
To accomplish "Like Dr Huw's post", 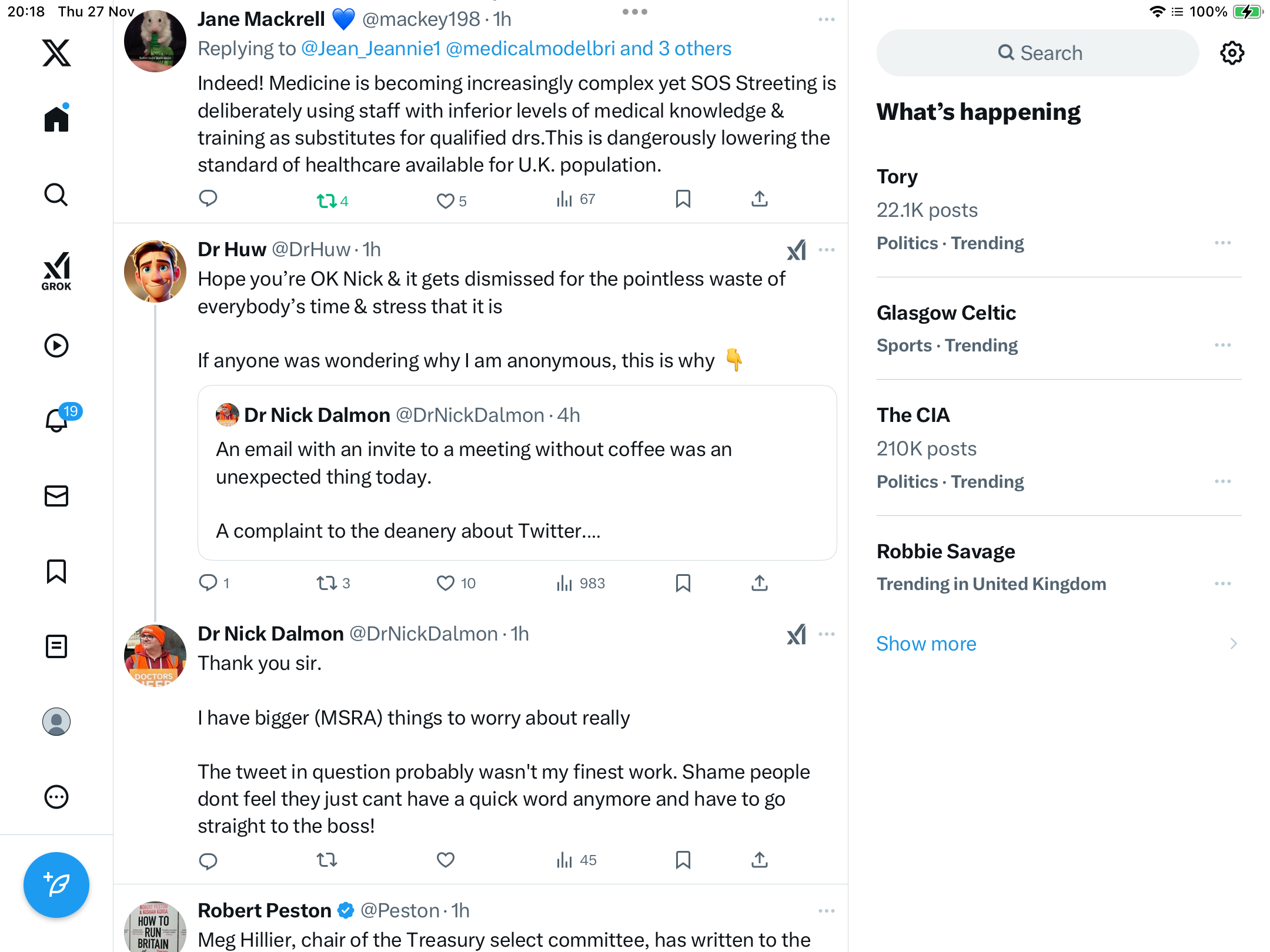I will point(446,583).
